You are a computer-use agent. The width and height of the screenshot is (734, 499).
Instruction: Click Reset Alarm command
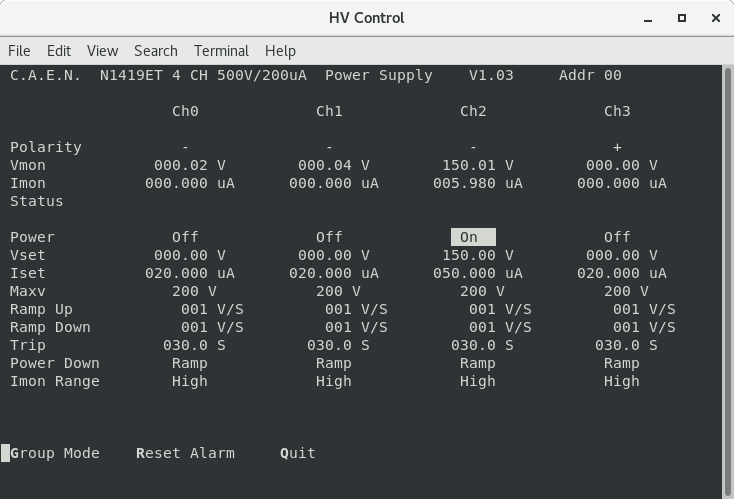[185, 453]
